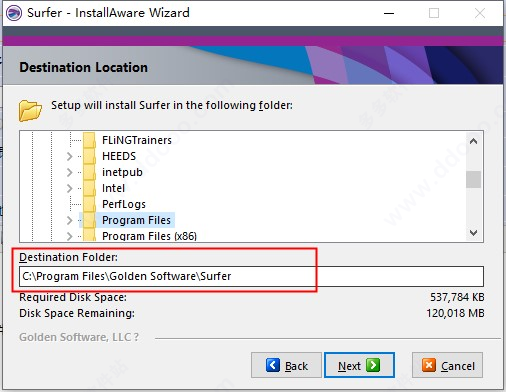Click the open folder icon beside setup text
The width and height of the screenshot is (506, 392).
point(30,110)
